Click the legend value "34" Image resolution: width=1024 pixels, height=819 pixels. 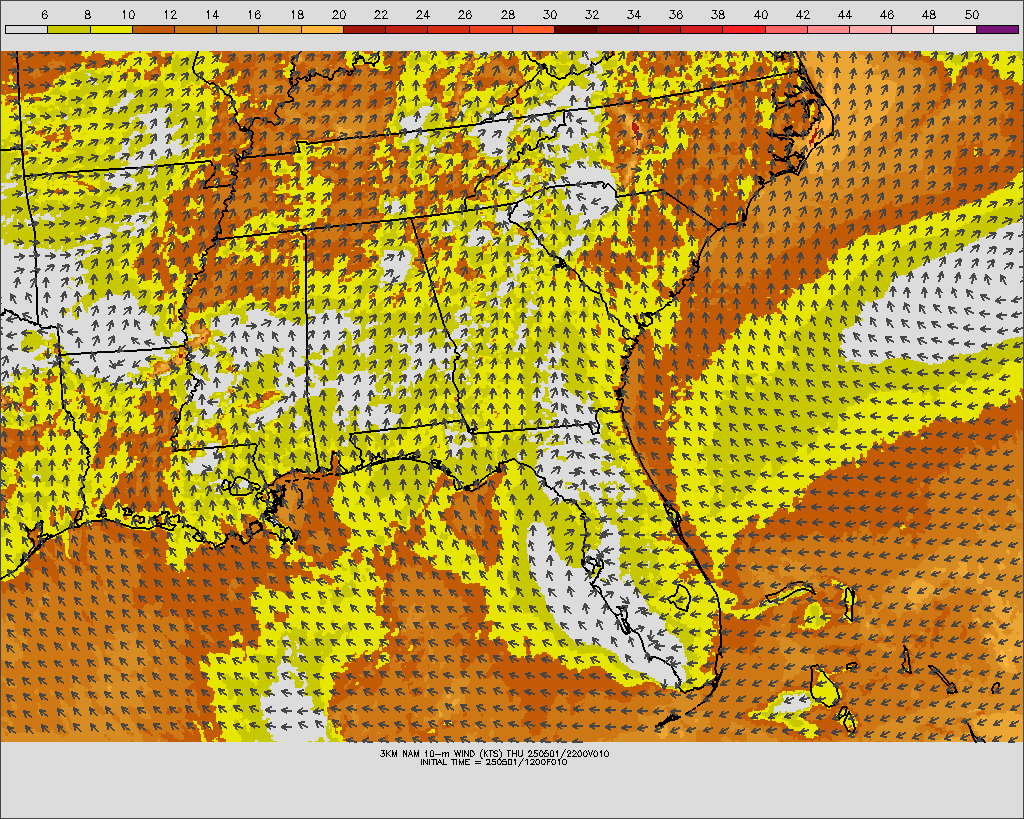click(634, 14)
